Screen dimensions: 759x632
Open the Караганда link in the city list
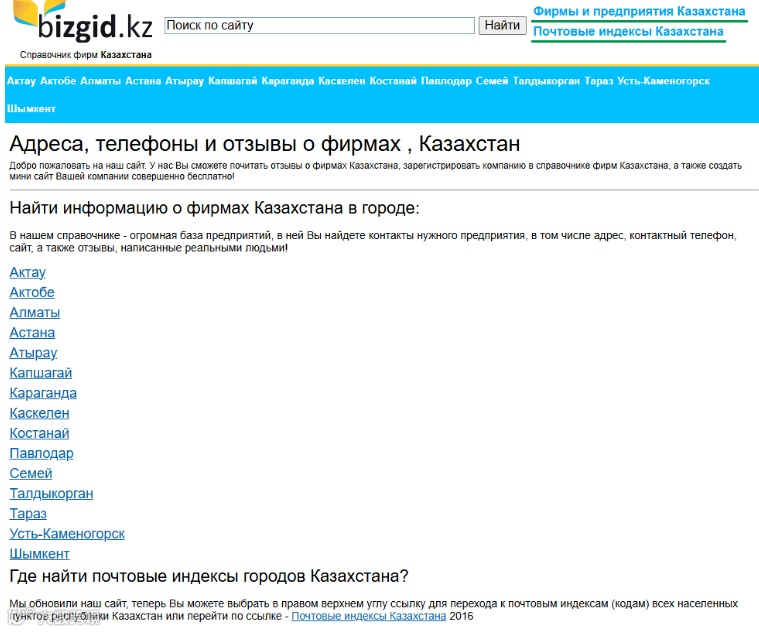point(43,393)
